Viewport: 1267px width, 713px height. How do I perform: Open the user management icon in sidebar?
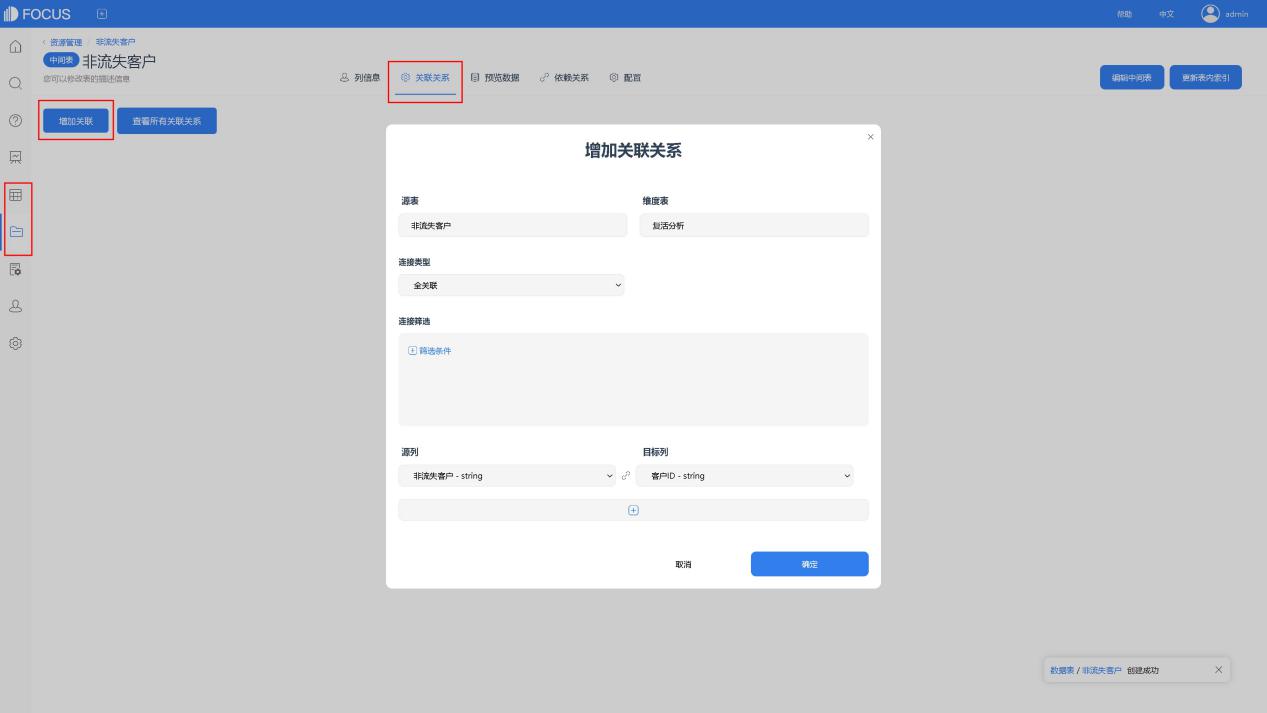click(15, 306)
